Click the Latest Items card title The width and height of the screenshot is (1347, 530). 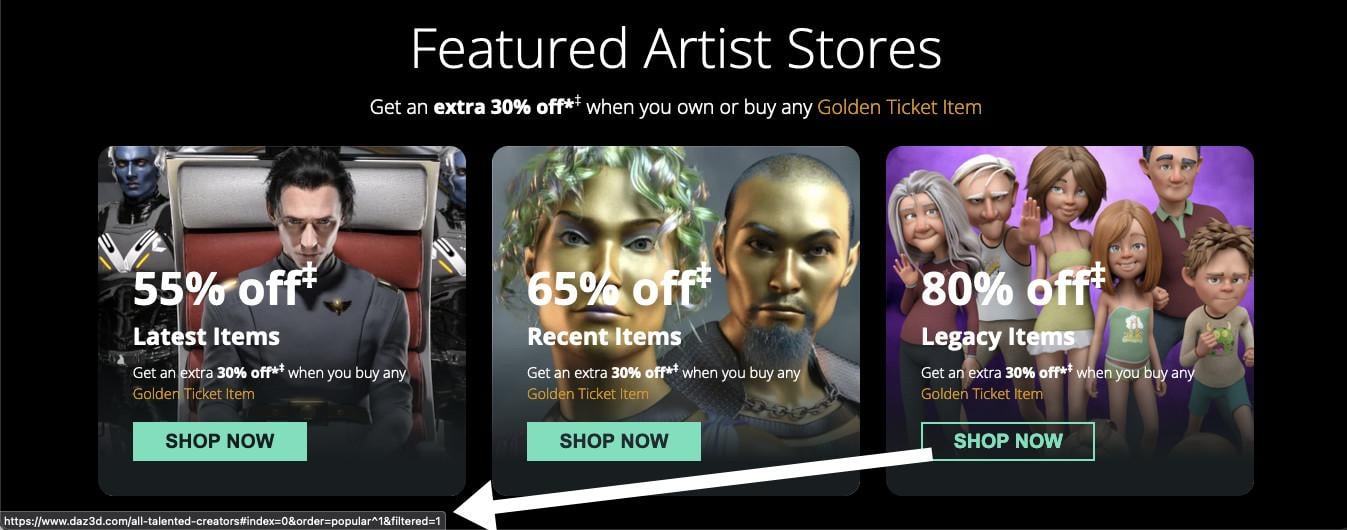pyautogui.click(x=206, y=336)
